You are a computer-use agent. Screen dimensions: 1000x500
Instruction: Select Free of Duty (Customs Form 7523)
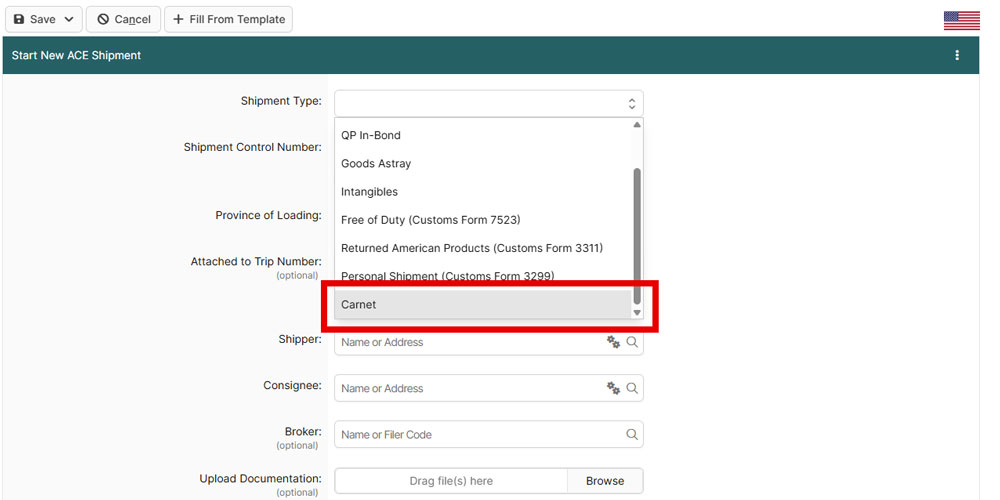(x=431, y=220)
